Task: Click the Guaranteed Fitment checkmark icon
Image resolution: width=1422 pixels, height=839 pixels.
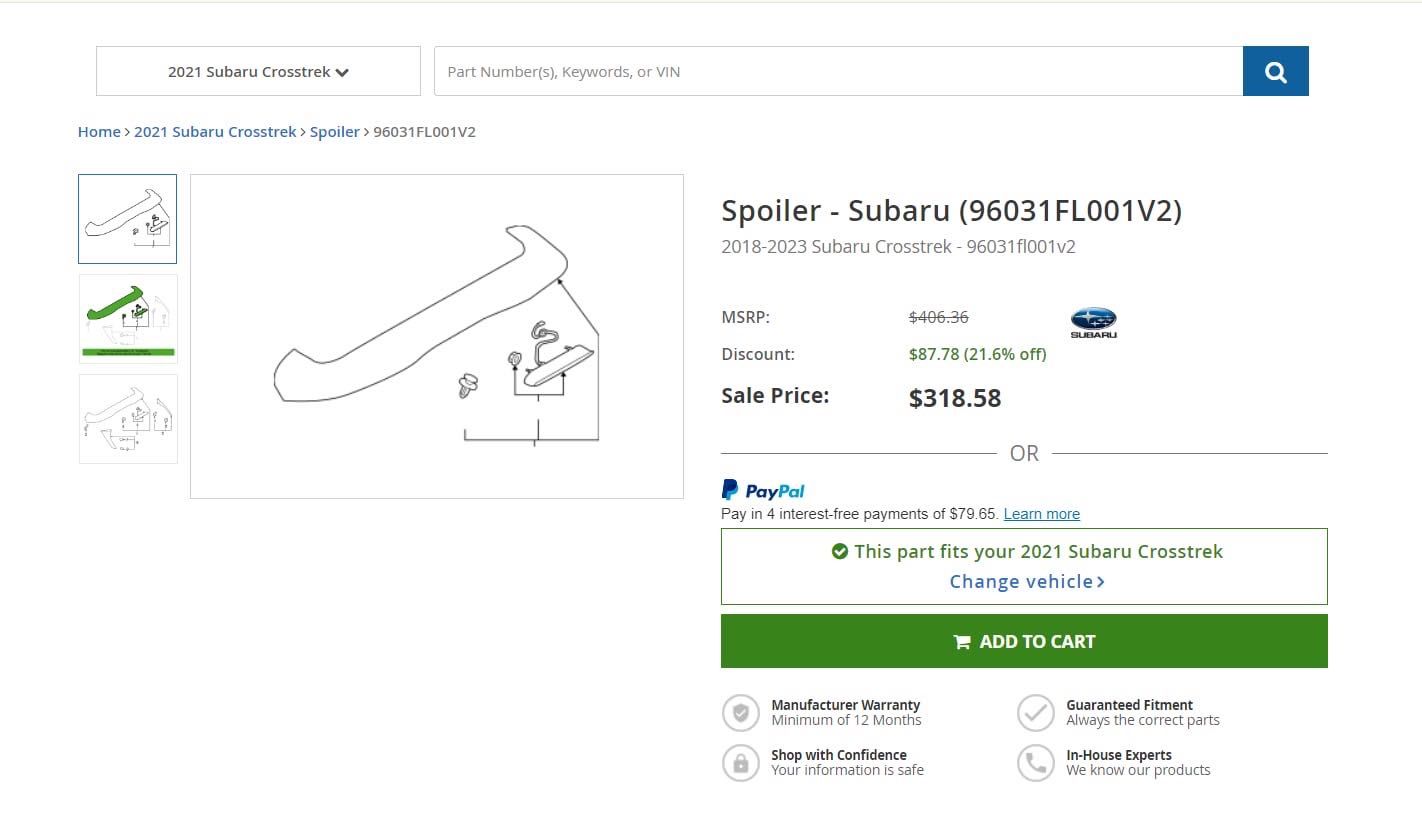Action: (1036, 713)
